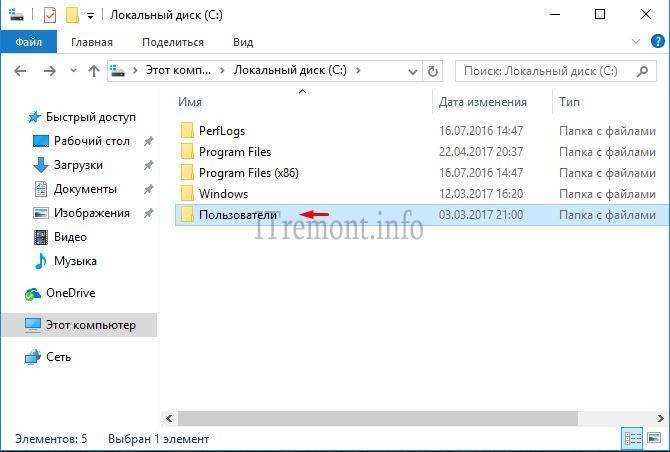This screenshot has height=452, width=670.
Task: Sort by the Дата изменения column header
Action: point(483,102)
